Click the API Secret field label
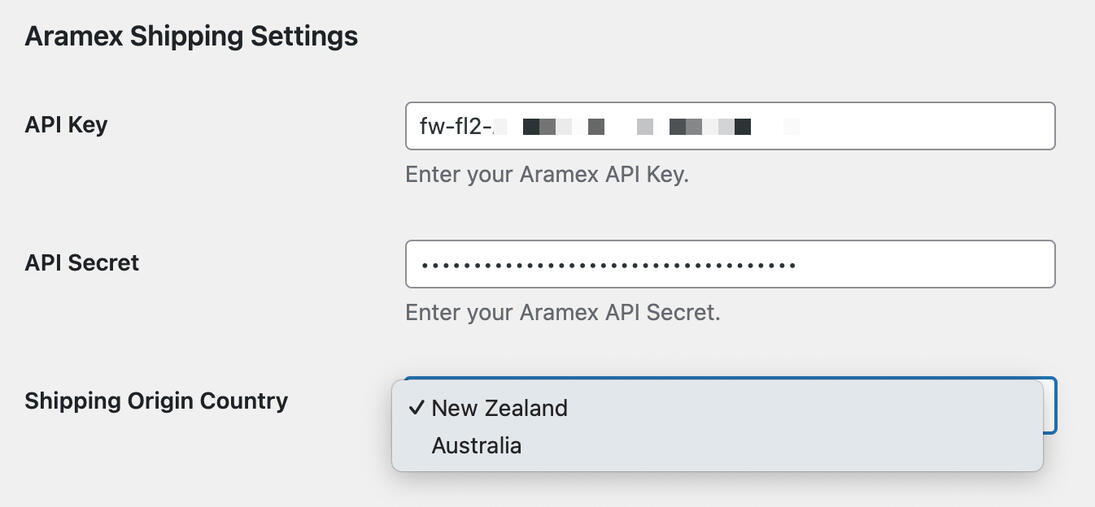Image resolution: width=1095 pixels, height=507 pixels. [x=82, y=263]
